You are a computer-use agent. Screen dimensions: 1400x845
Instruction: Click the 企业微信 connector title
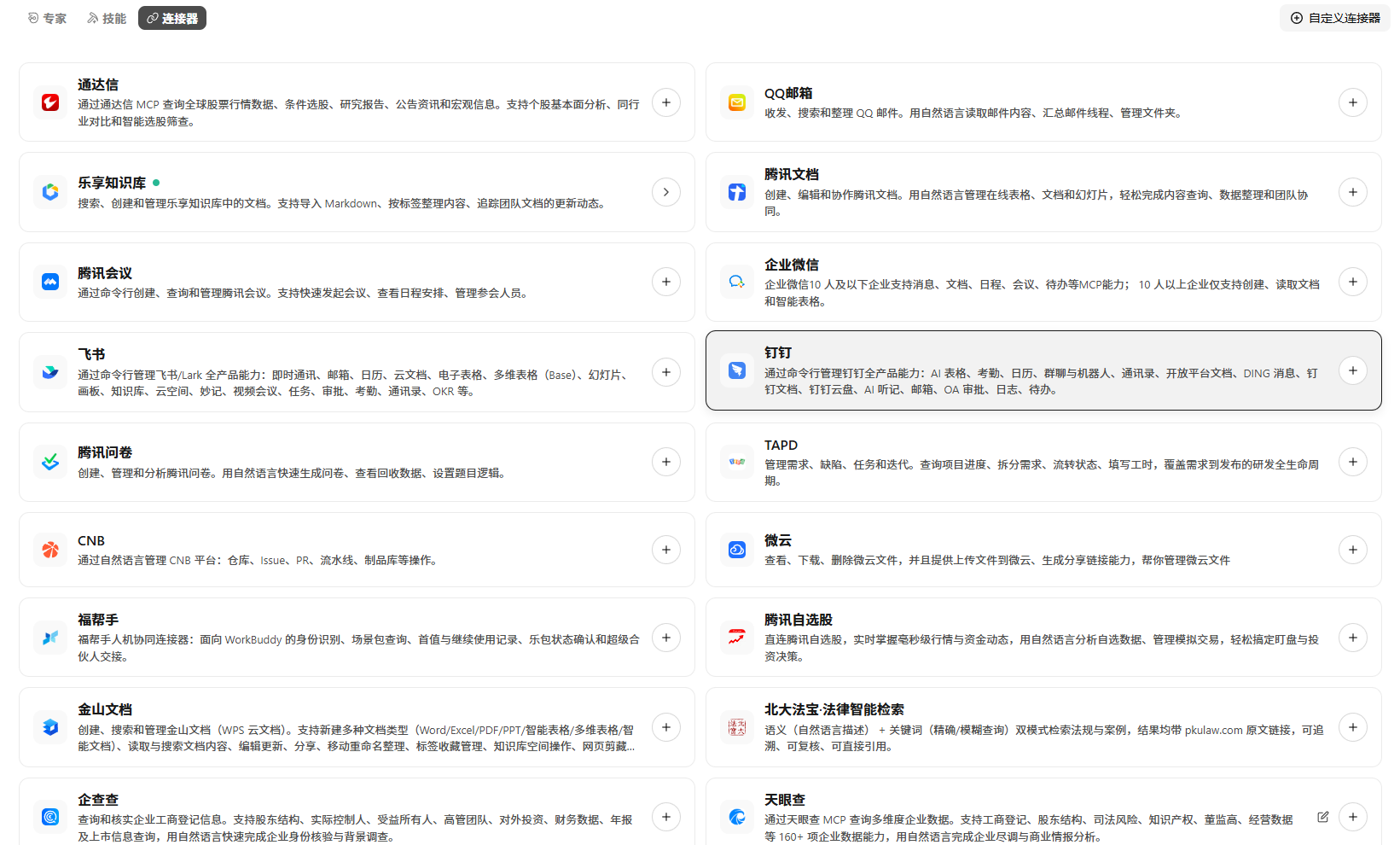pyautogui.click(x=792, y=265)
